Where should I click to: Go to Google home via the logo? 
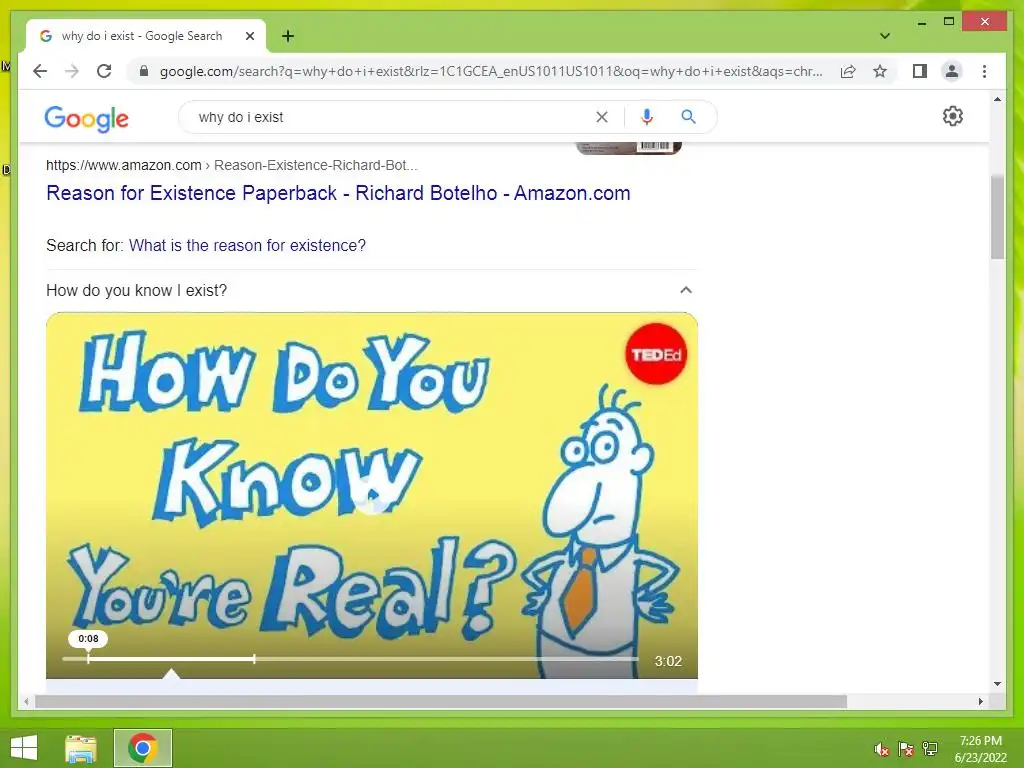86,118
